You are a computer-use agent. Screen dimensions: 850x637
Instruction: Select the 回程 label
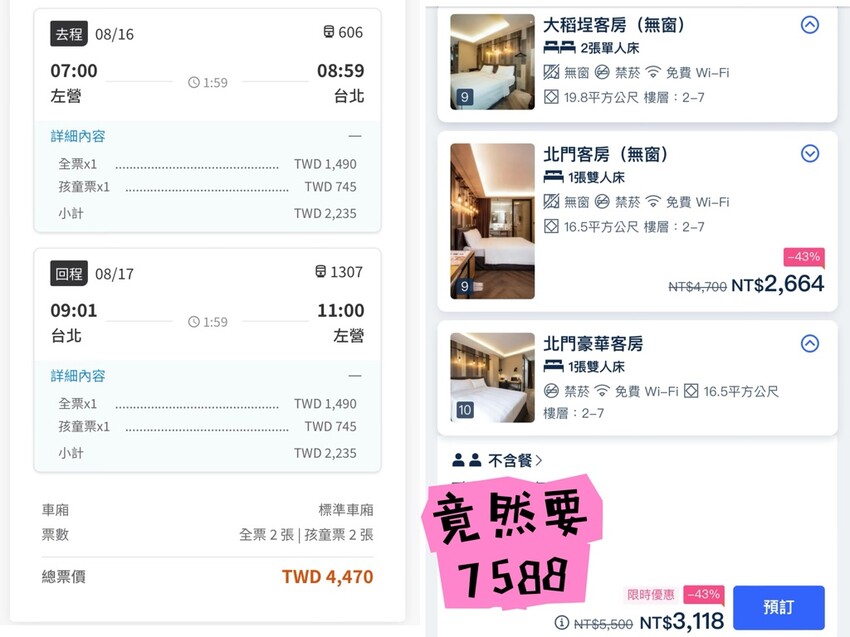click(x=69, y=272)
